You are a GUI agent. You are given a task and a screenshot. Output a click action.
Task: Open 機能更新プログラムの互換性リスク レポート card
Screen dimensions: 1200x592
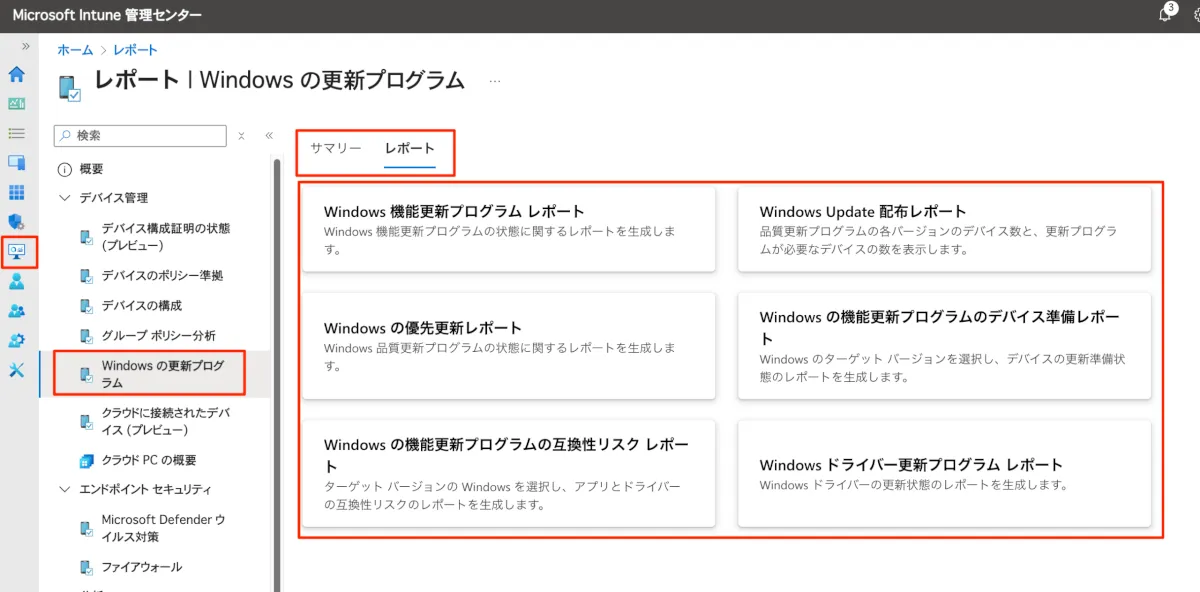click(509, 473)
